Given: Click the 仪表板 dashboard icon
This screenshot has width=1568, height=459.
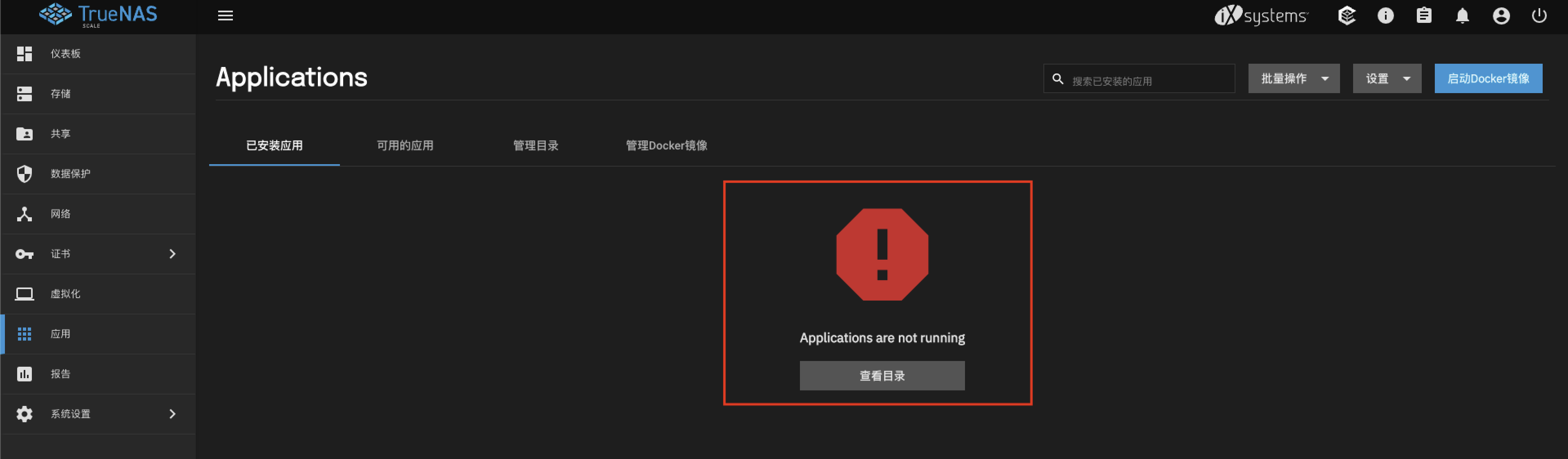Looking at the screenshot, I should coord(25,53).
